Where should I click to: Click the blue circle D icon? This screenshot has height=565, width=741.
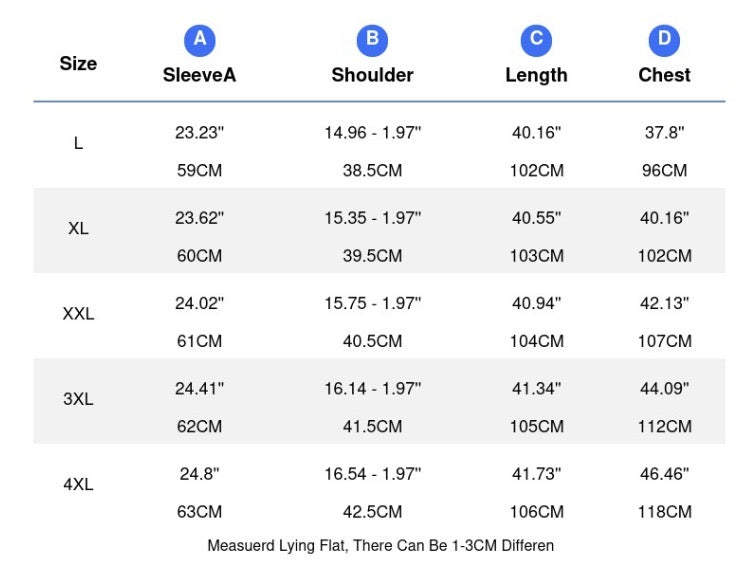(664, 40)
